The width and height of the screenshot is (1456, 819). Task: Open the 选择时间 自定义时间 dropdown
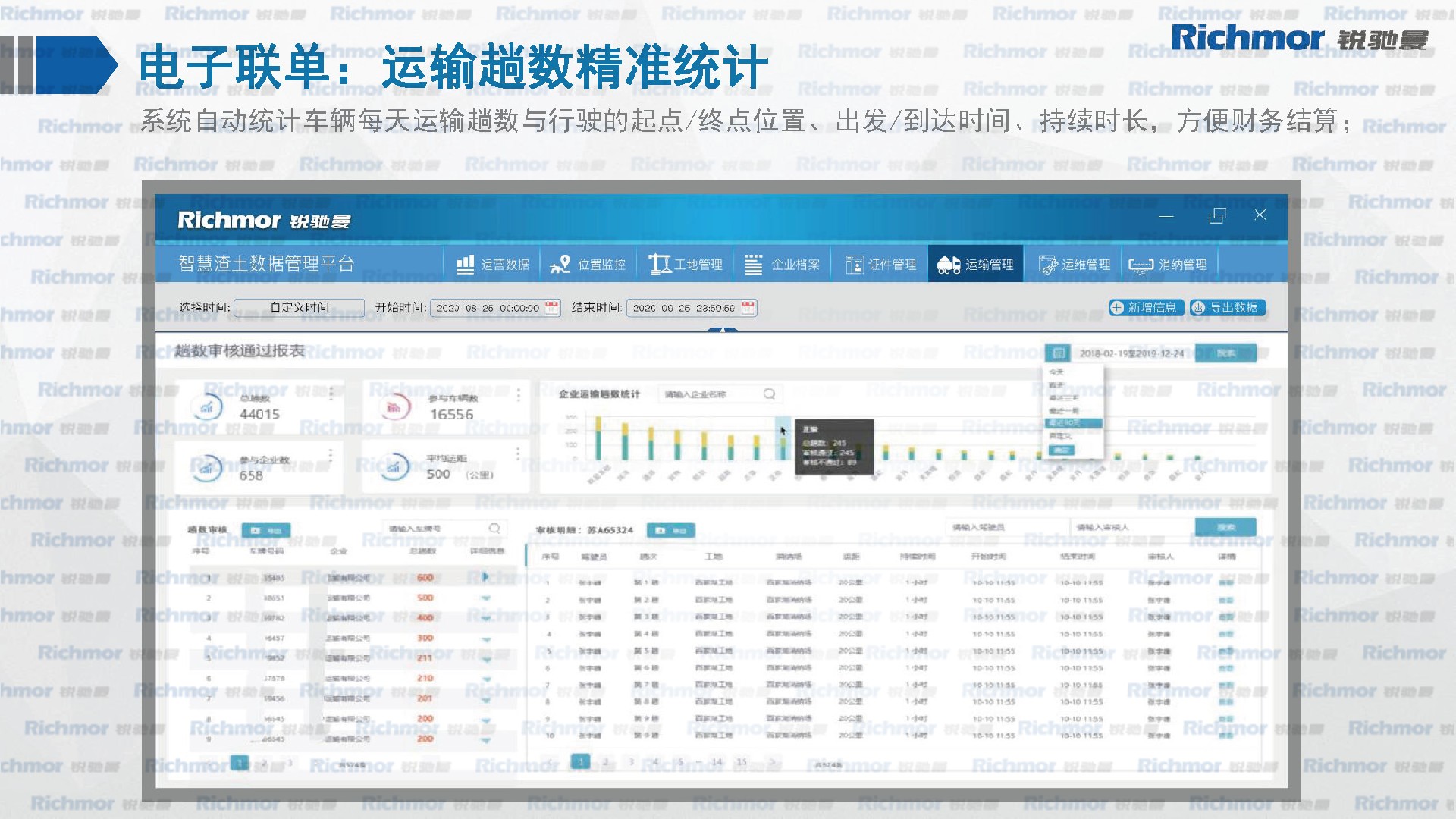[x=299, y=307]
